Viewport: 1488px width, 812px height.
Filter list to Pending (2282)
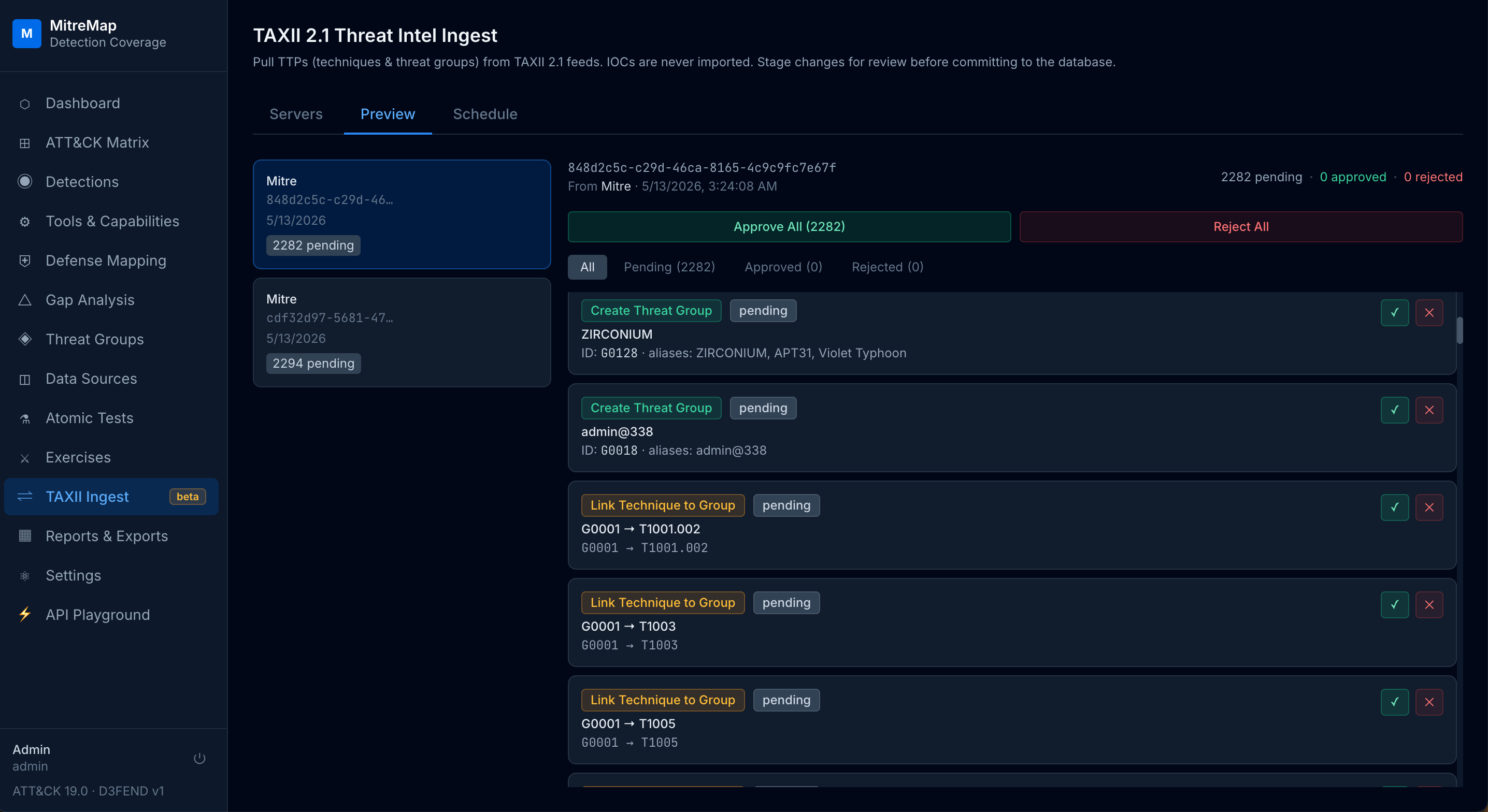[x=669, y=267]
